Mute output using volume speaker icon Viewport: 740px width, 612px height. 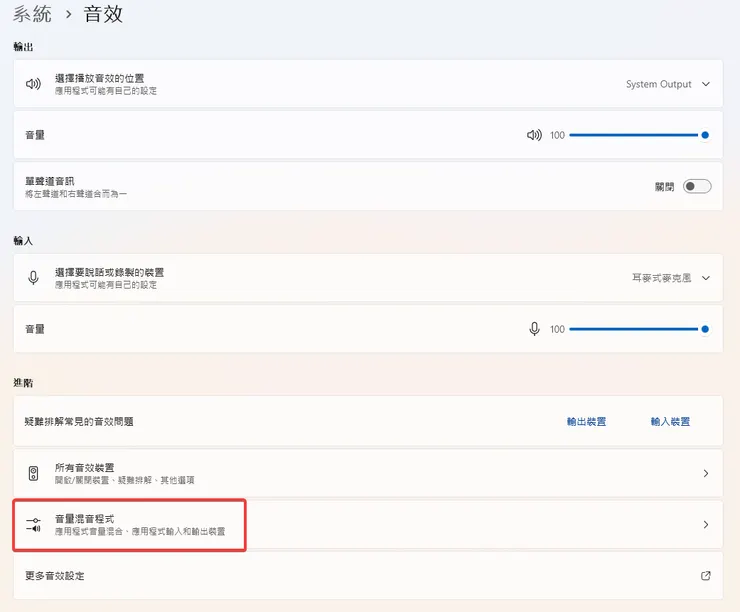click(534, 135)
